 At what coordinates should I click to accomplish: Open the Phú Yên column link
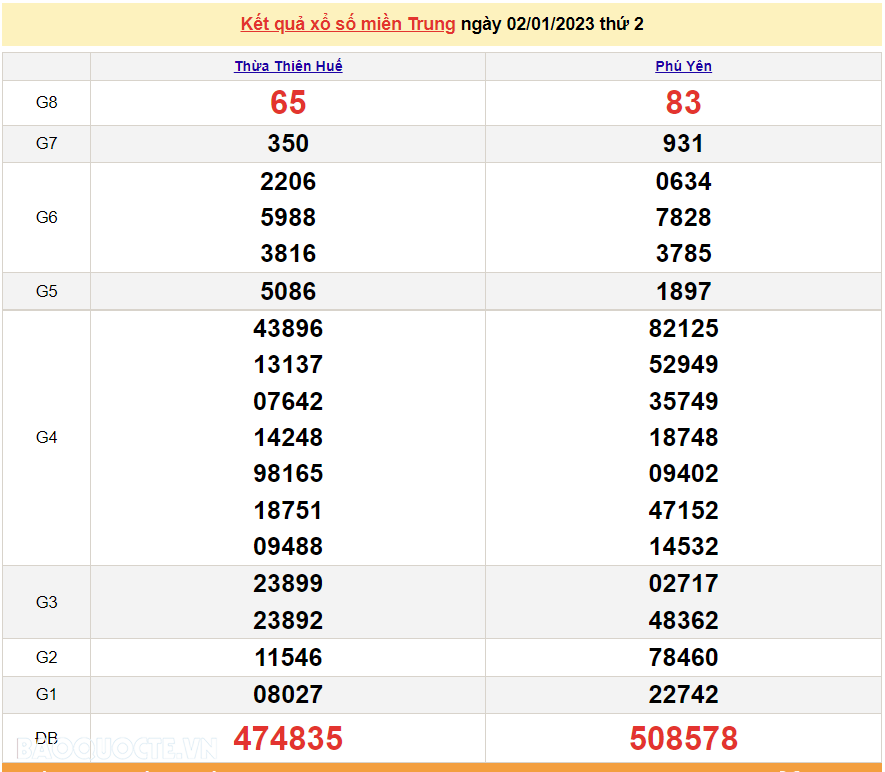coord(682,66)
